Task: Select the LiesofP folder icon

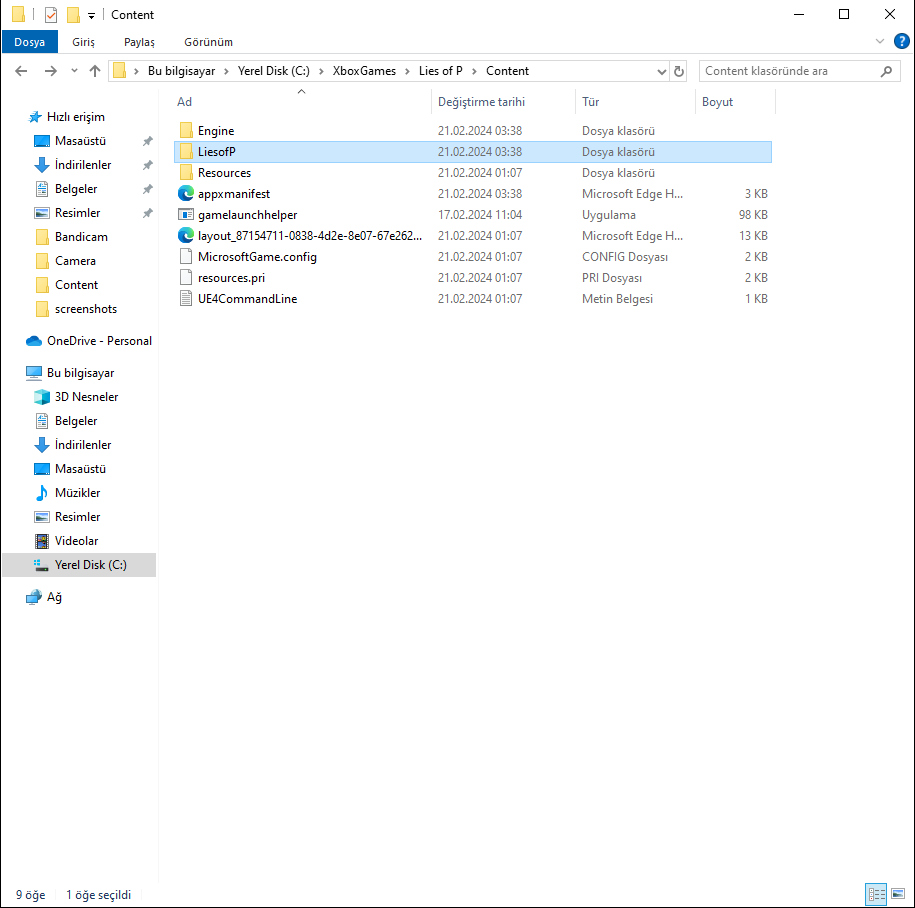Action: tap(186, 151)
